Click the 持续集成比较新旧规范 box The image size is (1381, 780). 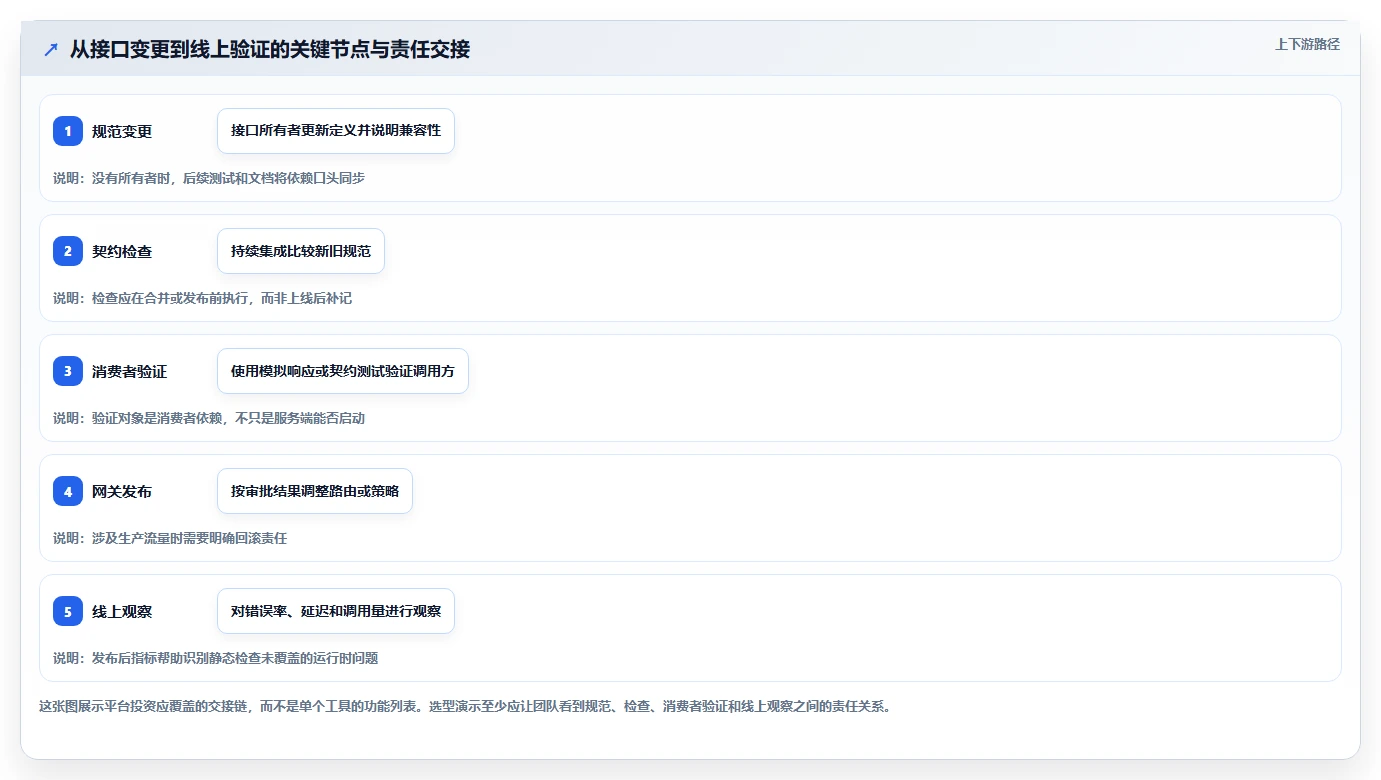(x=301, y=251)
